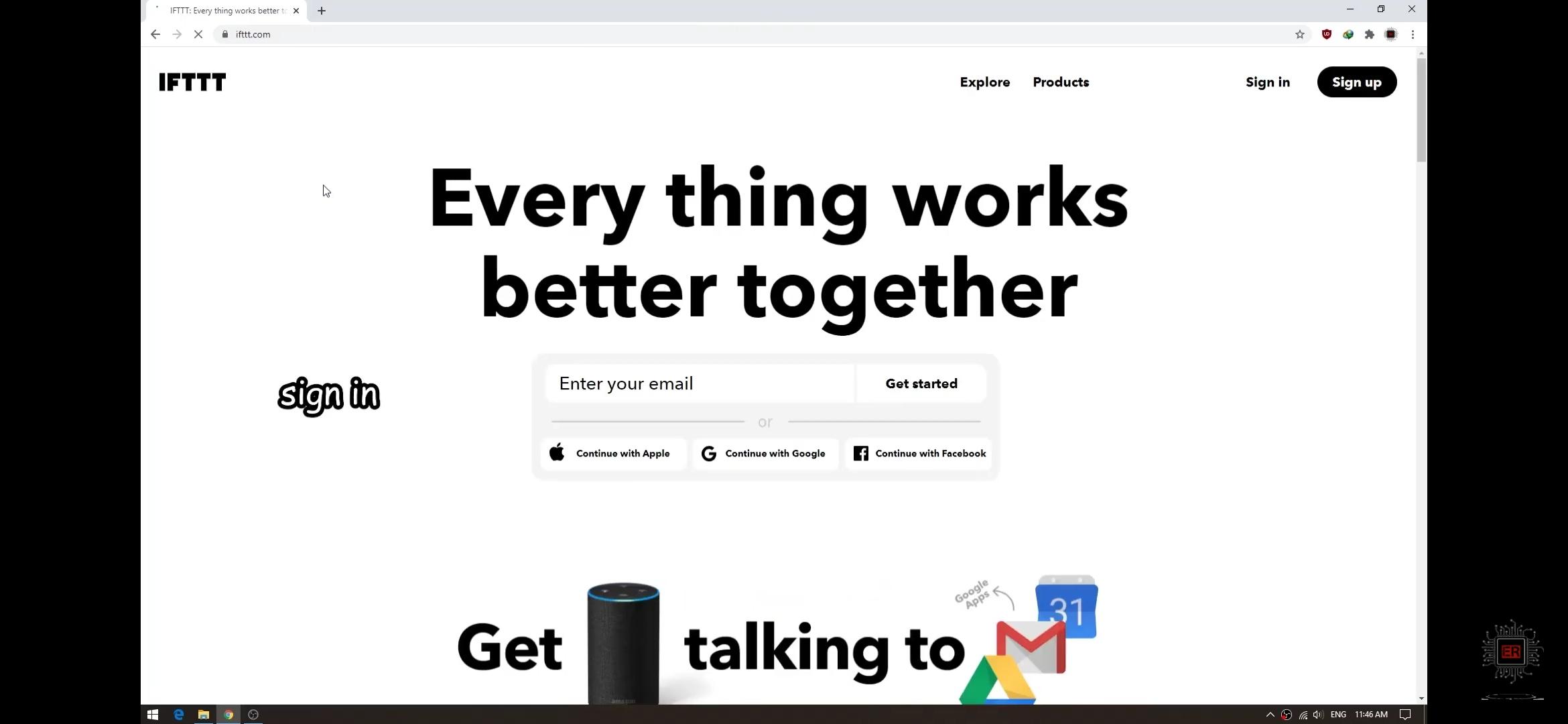
Task: Toggle the browser loading stop button
Action: [197, 34]
